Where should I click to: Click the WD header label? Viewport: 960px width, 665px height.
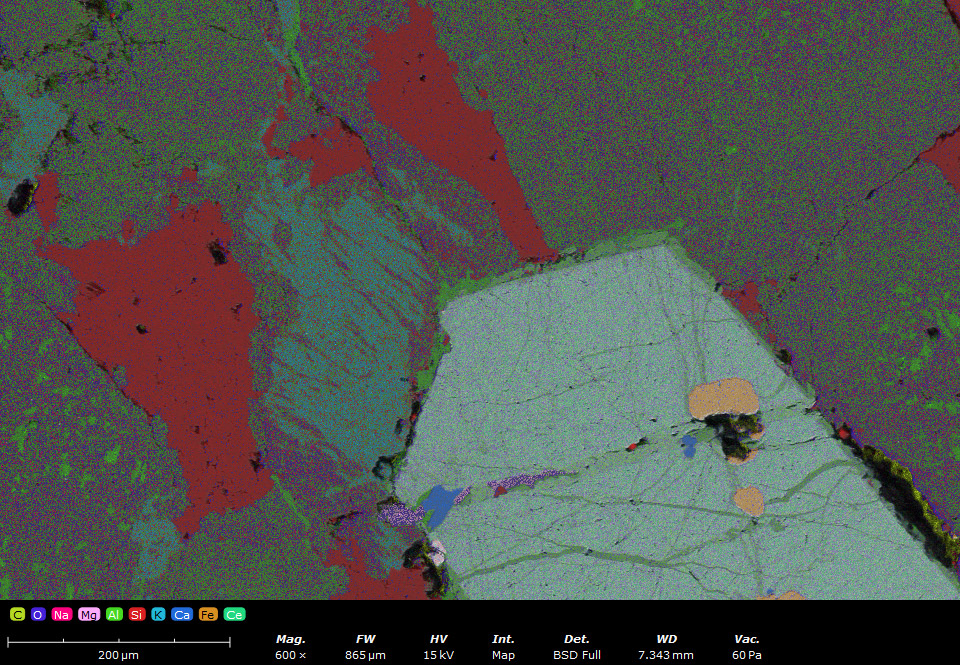coord(666,639)
